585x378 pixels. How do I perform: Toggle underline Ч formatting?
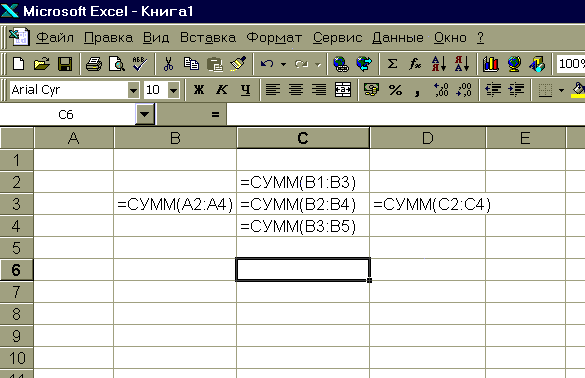[x=245, y=90]
